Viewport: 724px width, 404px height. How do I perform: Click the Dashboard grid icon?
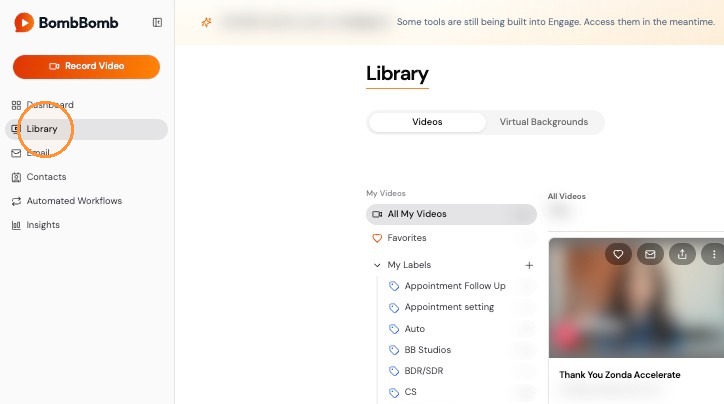16,105
